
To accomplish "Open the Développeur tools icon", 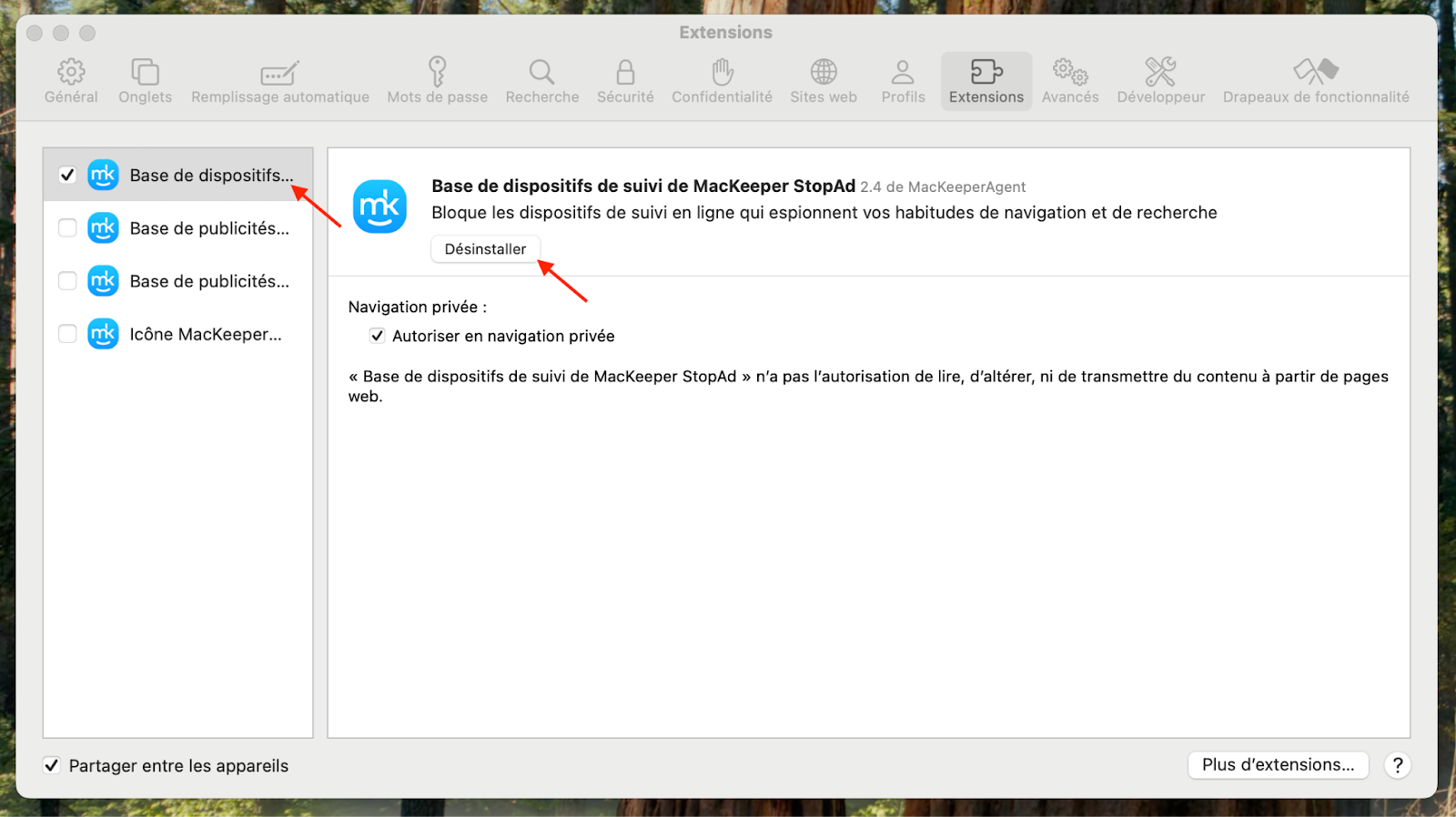I will pos(1160,71).
